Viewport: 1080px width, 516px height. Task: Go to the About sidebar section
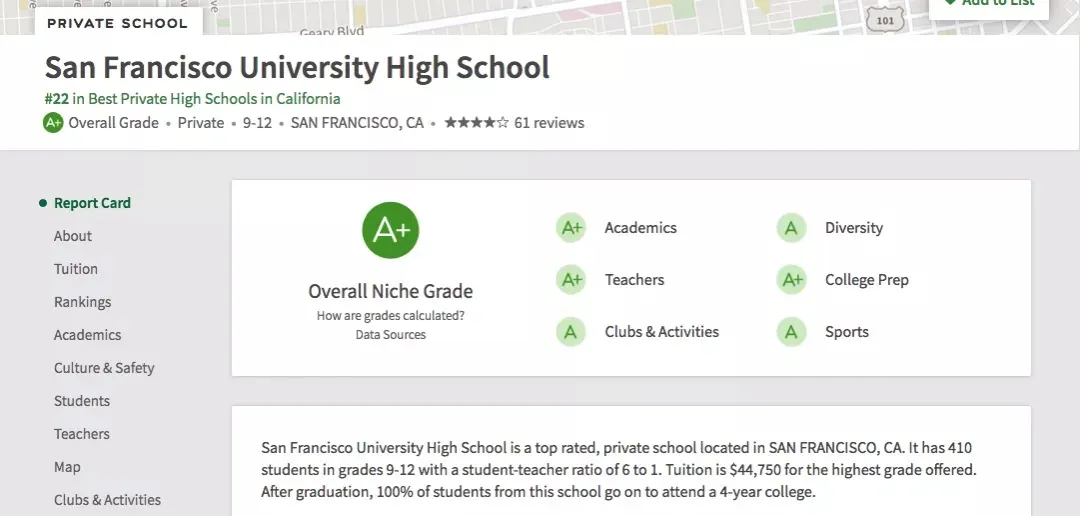pos(73,236)
